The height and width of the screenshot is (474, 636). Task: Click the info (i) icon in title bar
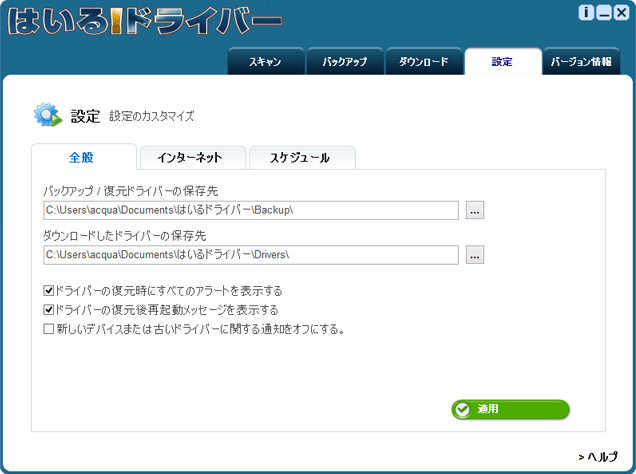(587, 13)
